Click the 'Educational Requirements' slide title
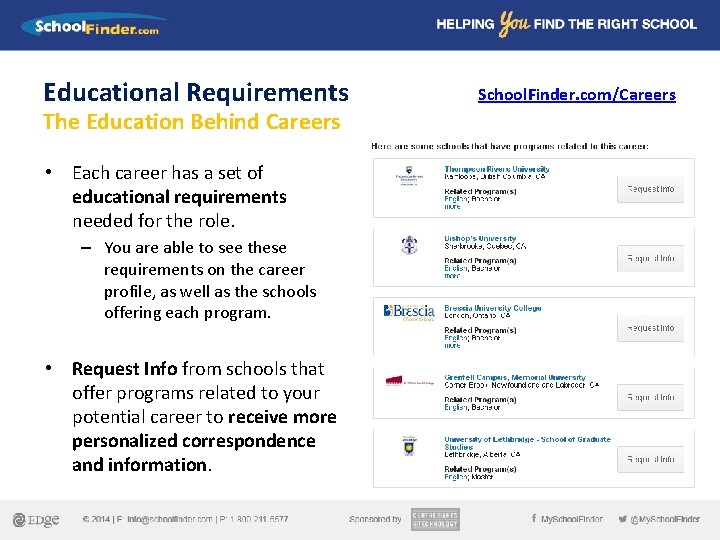 click(x=196, y=92)
